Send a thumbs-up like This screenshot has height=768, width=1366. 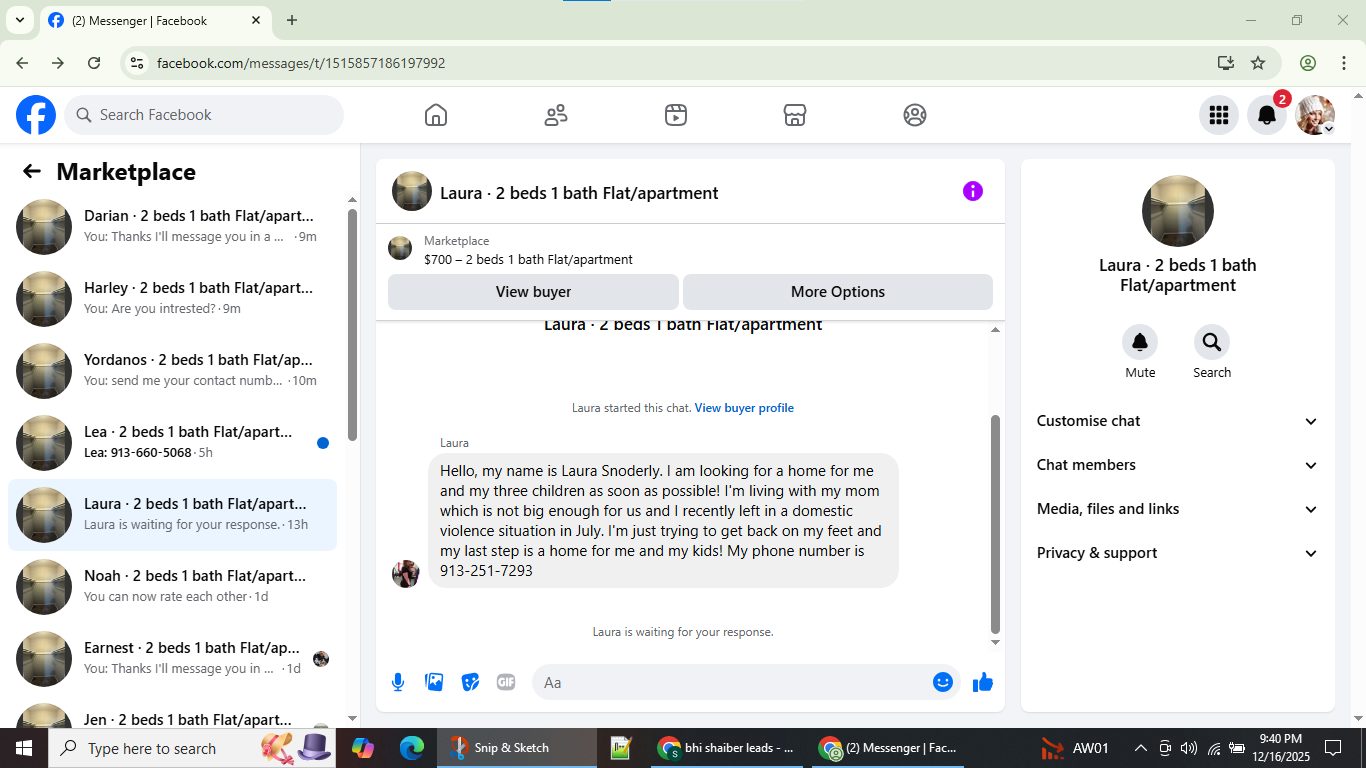click(x=983, y=682)
